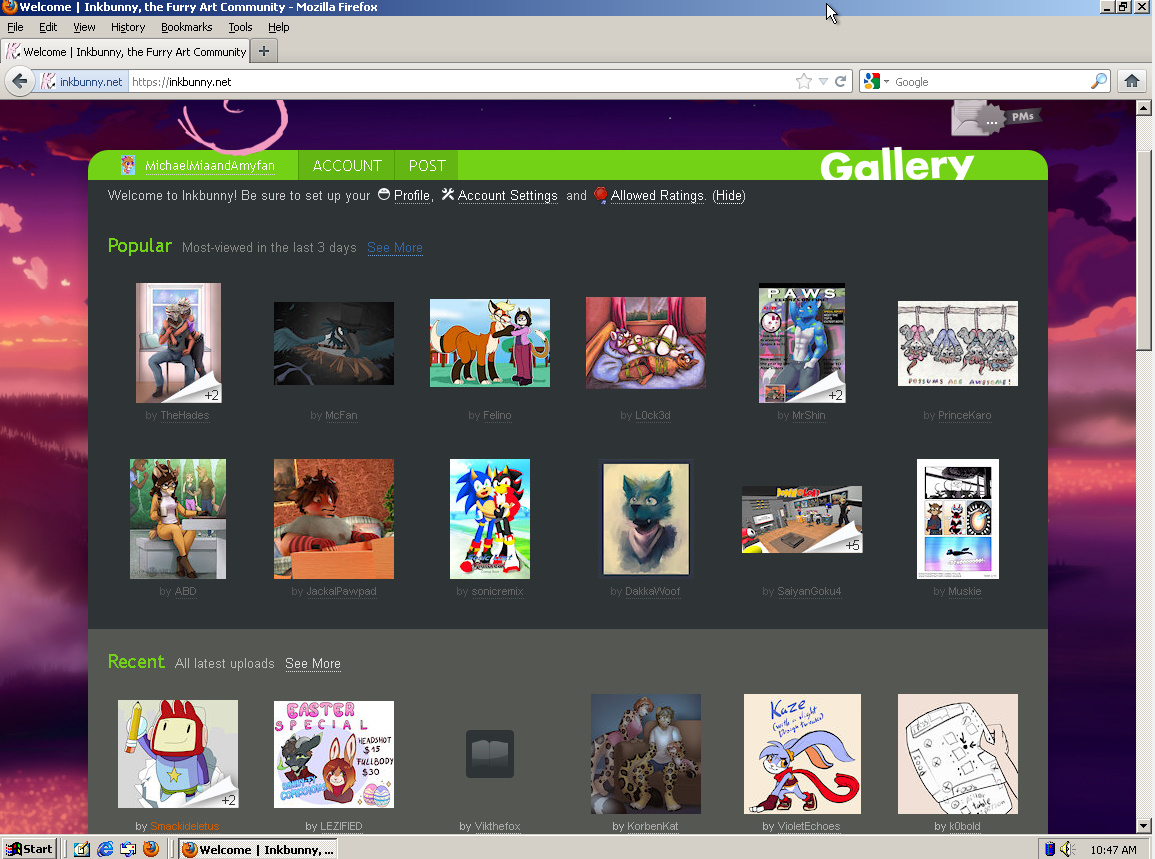1155x859 pixels.
Task: Open the ACCOUNT navigation item
Action: click(347, 166)
